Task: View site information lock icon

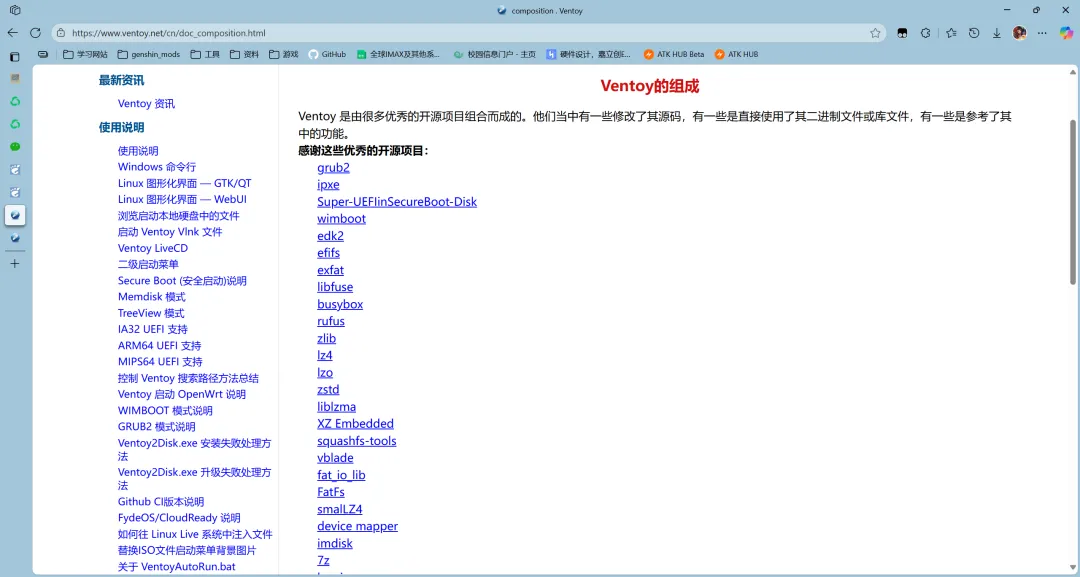Action: (61, 32)
